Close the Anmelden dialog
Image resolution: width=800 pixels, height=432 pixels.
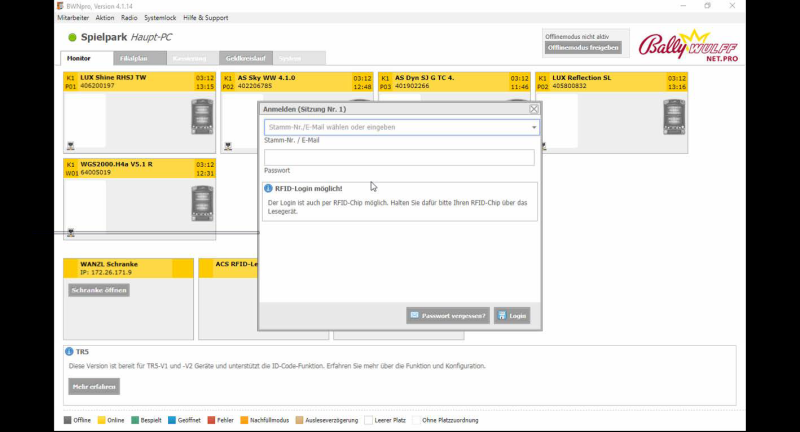[534, 109]
